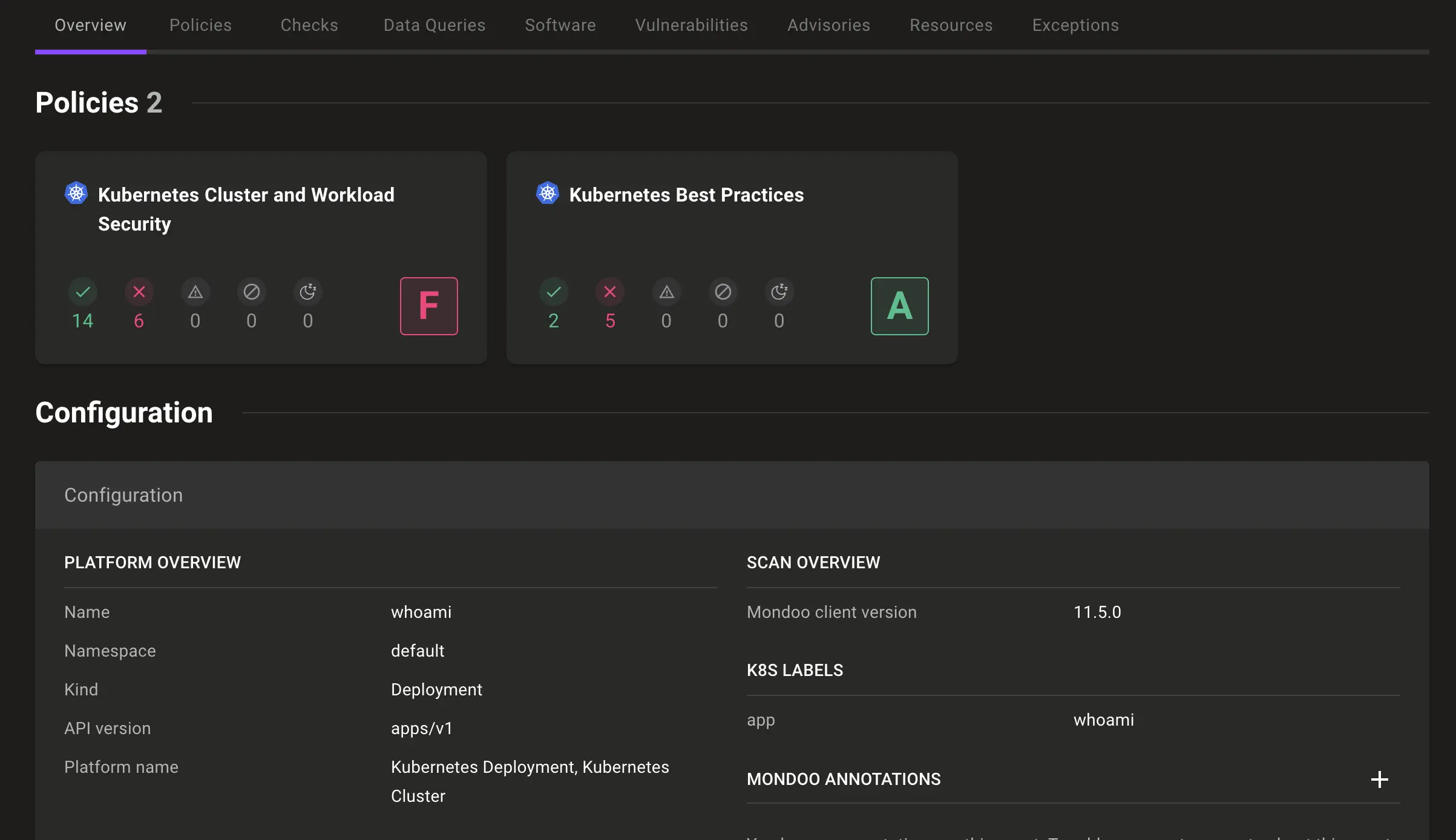Viewport: 1456px width, 840px height.
Task: Click failed checks icon showing 5
Action: (610, 292)
